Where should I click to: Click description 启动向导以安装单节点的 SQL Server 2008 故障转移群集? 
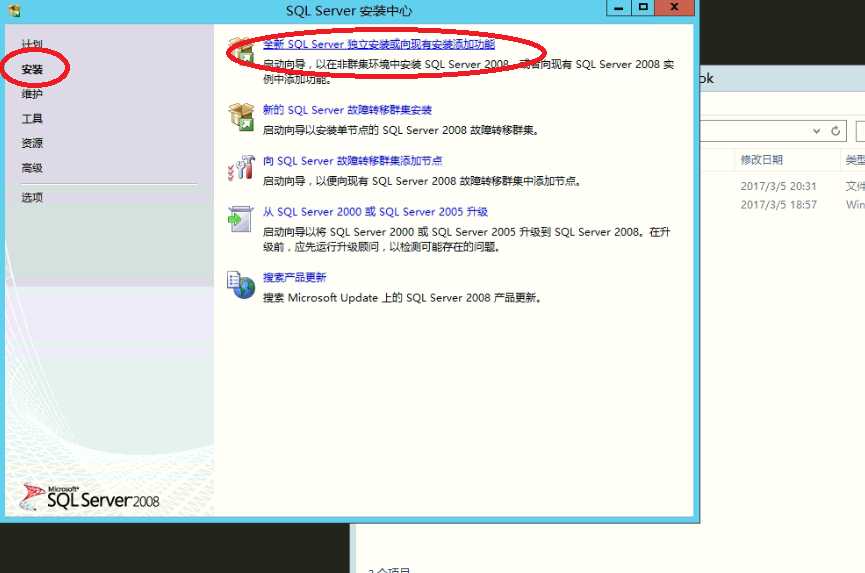pyautogui.click(x=401, y=130)
